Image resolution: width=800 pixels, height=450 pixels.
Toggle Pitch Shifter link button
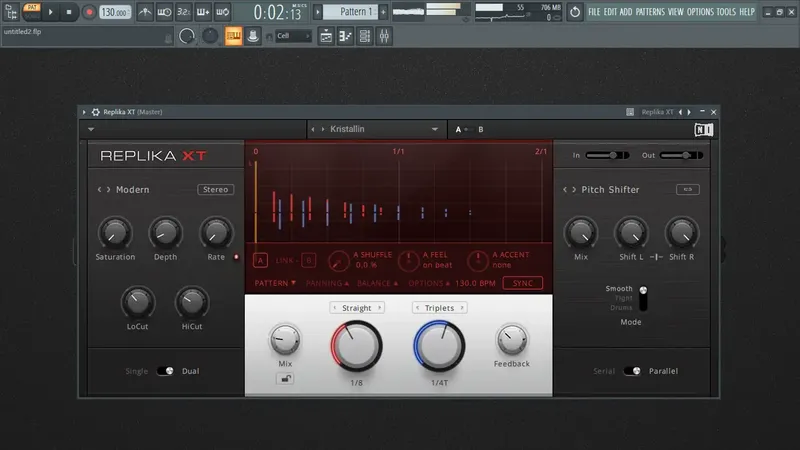click(688, 189)
